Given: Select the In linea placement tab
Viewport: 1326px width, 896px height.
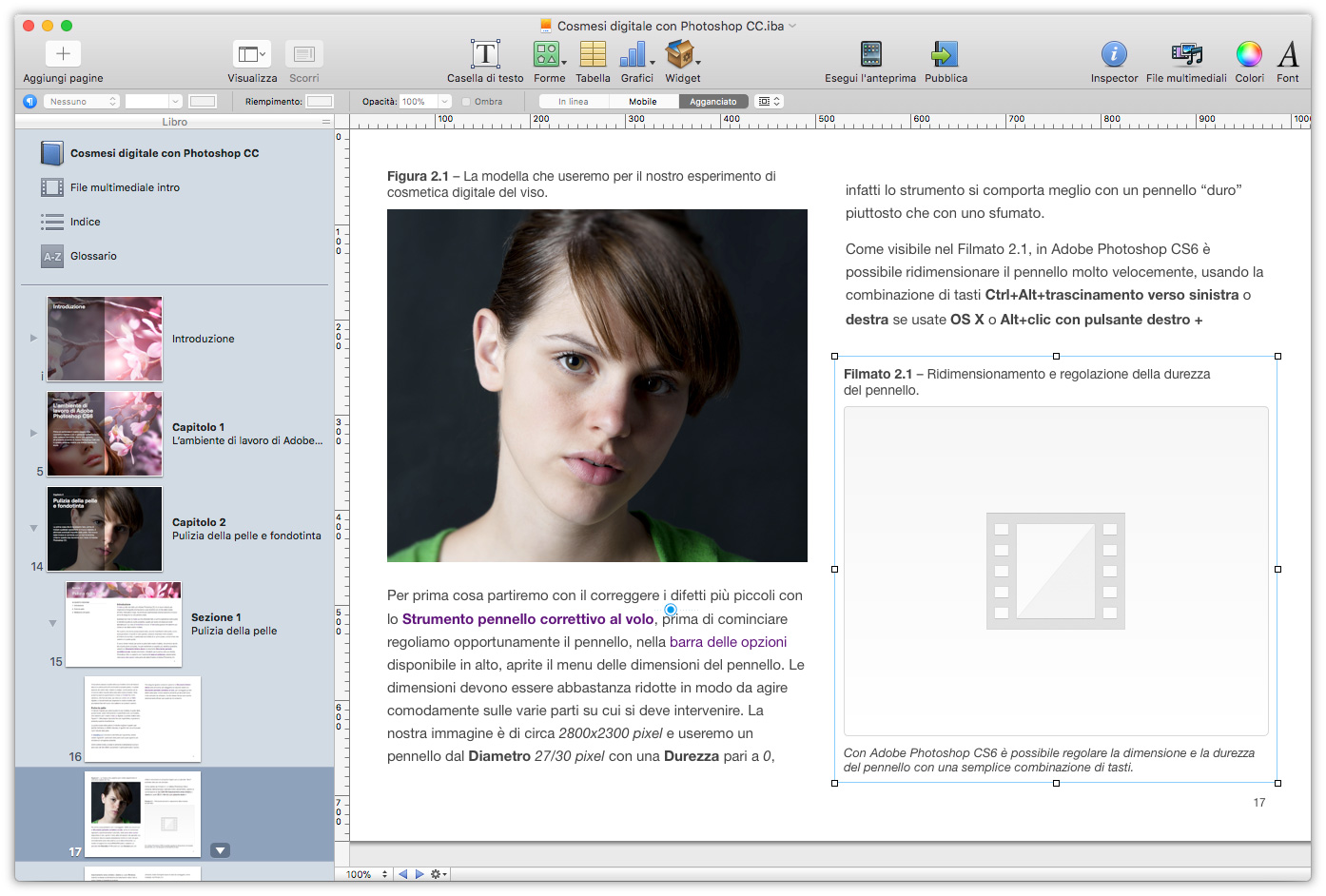Looking at the screenshot, I should [573, 101].
